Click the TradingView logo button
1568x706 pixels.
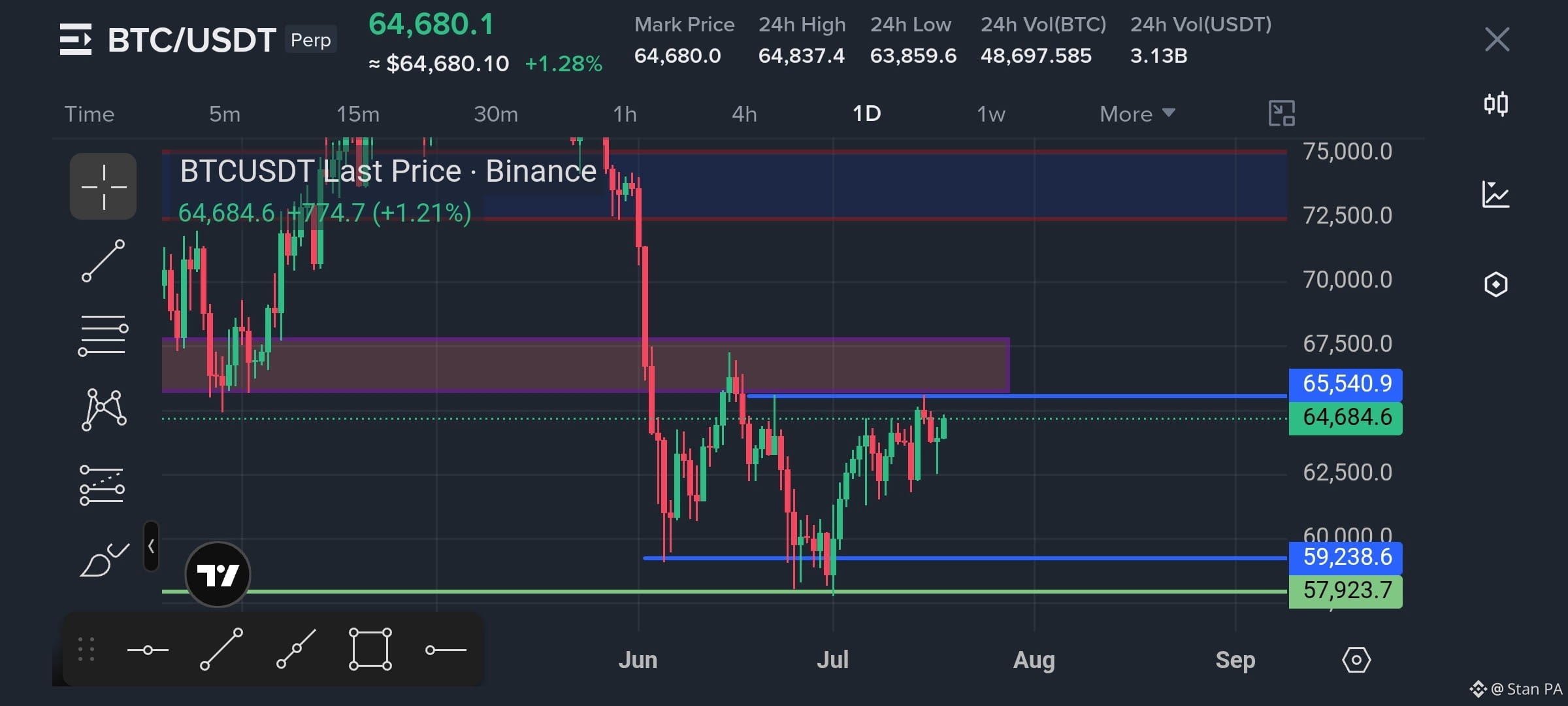coord(218,575)
